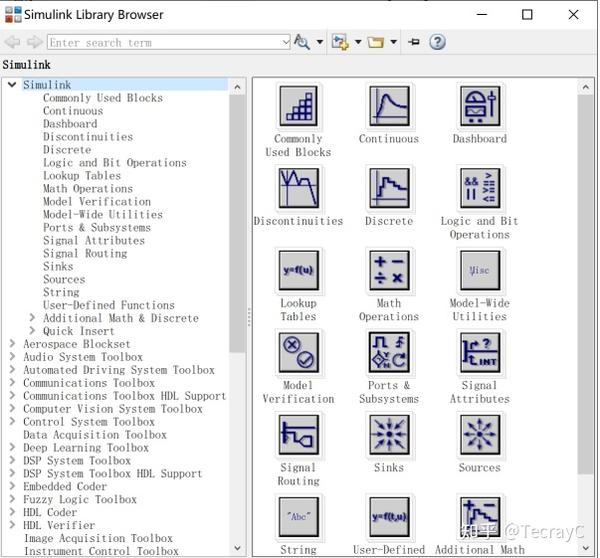Viewport: 600px width, 558px height.
Task: Click the library grid scroll-up arrow
Action: 585,87
